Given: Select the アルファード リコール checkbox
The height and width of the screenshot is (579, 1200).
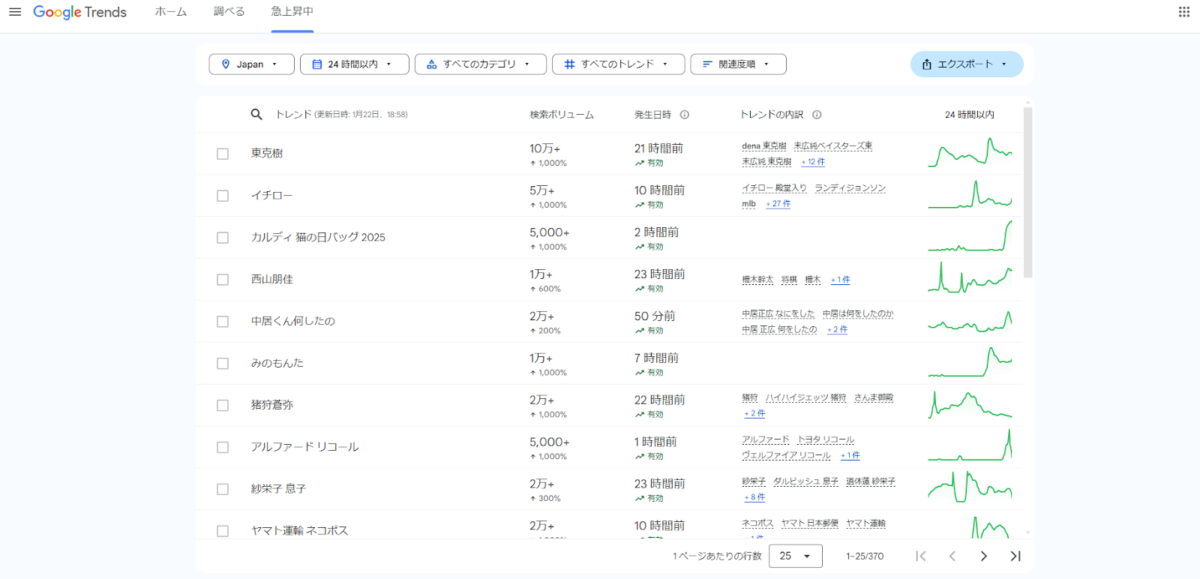Looking at the screenshot, I should coord(223,447).
